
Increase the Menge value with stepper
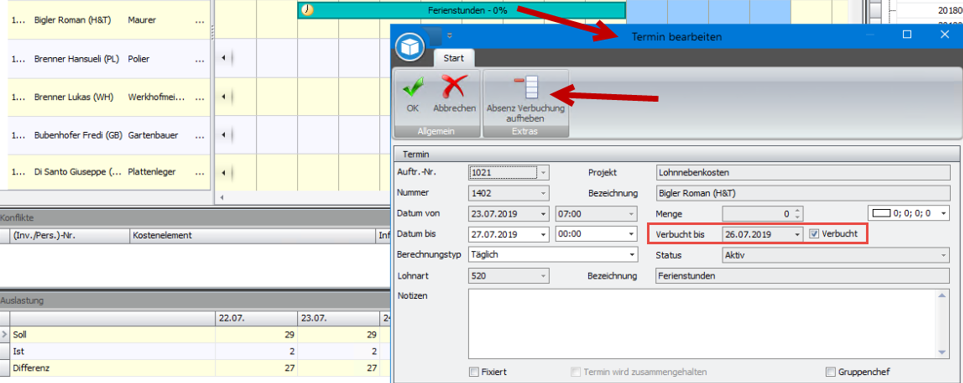[797, 211]
